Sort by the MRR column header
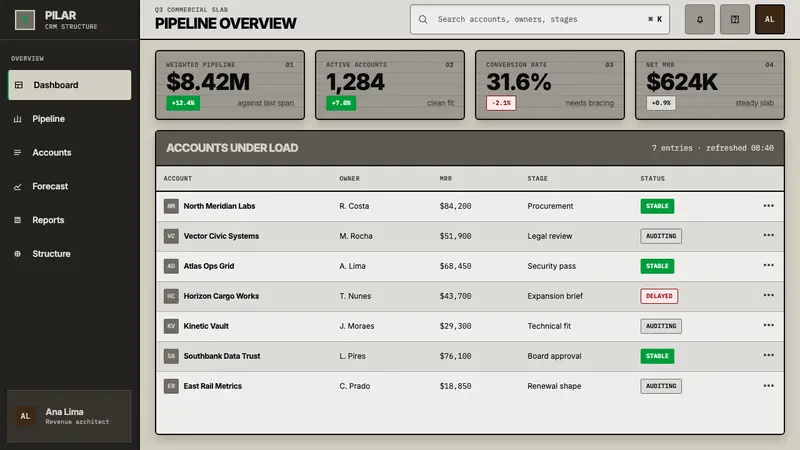This screenshot has width=800, height=450. (445, 179)
